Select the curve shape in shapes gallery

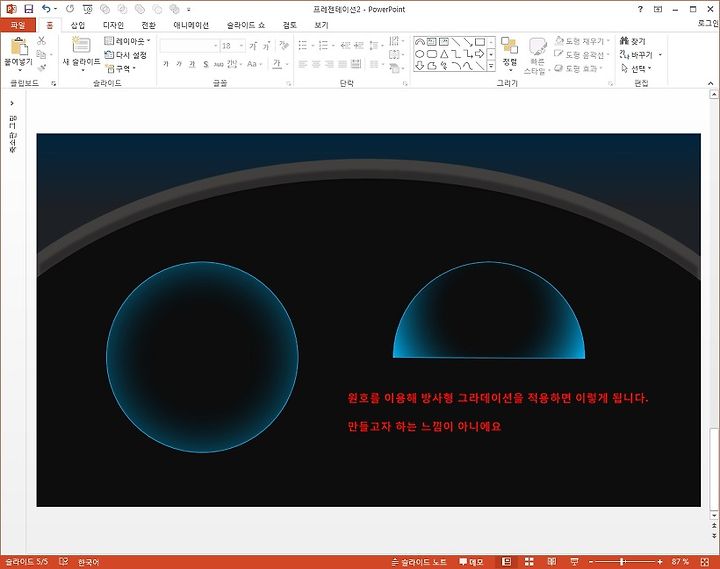tap(467, 66)
